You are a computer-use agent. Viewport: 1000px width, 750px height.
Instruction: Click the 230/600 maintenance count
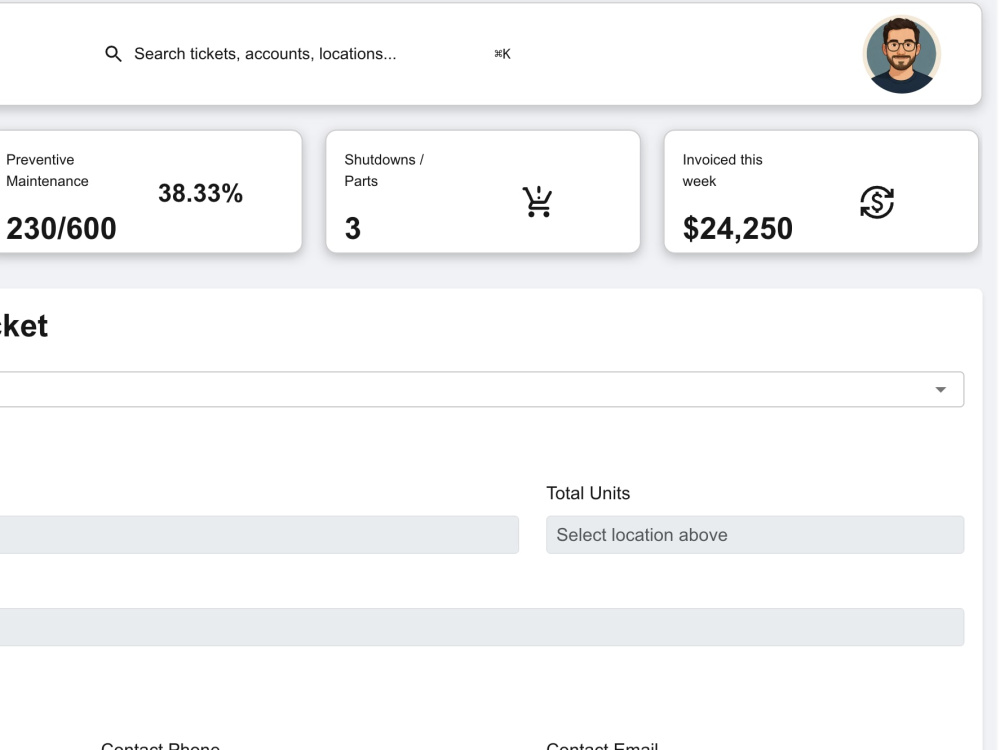pos(61,228)
